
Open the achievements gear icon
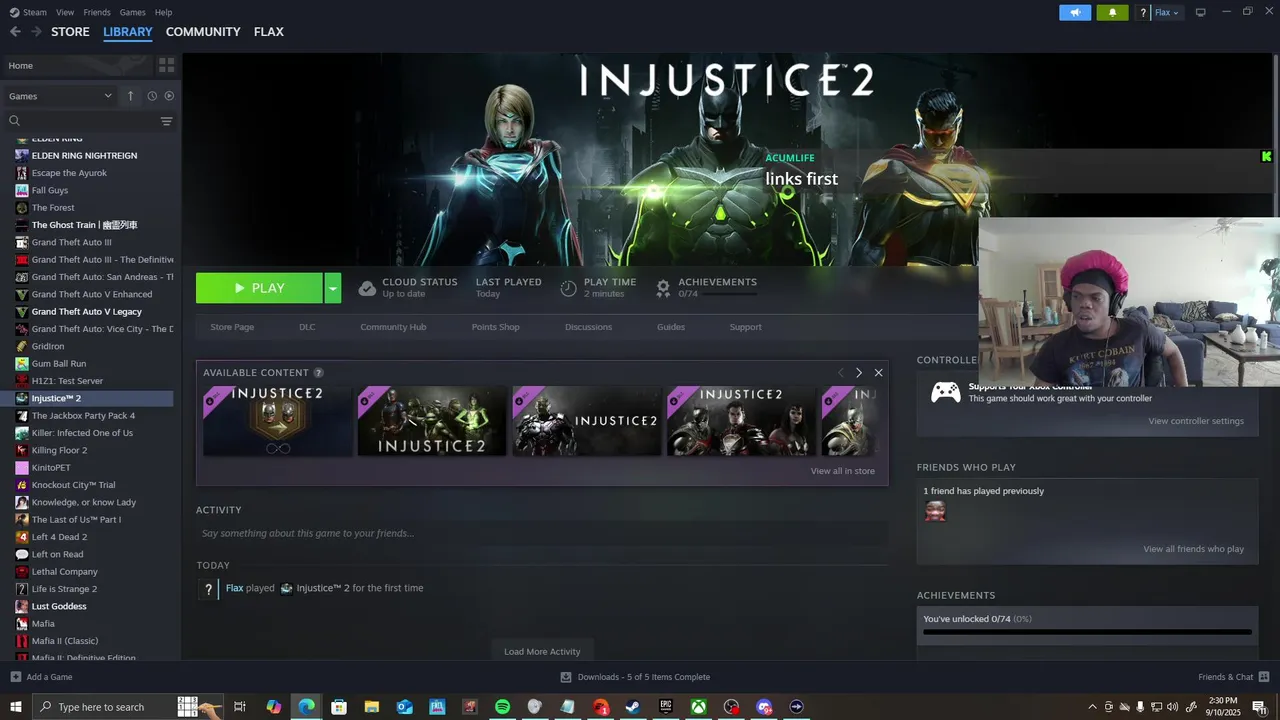coord(662,288)
